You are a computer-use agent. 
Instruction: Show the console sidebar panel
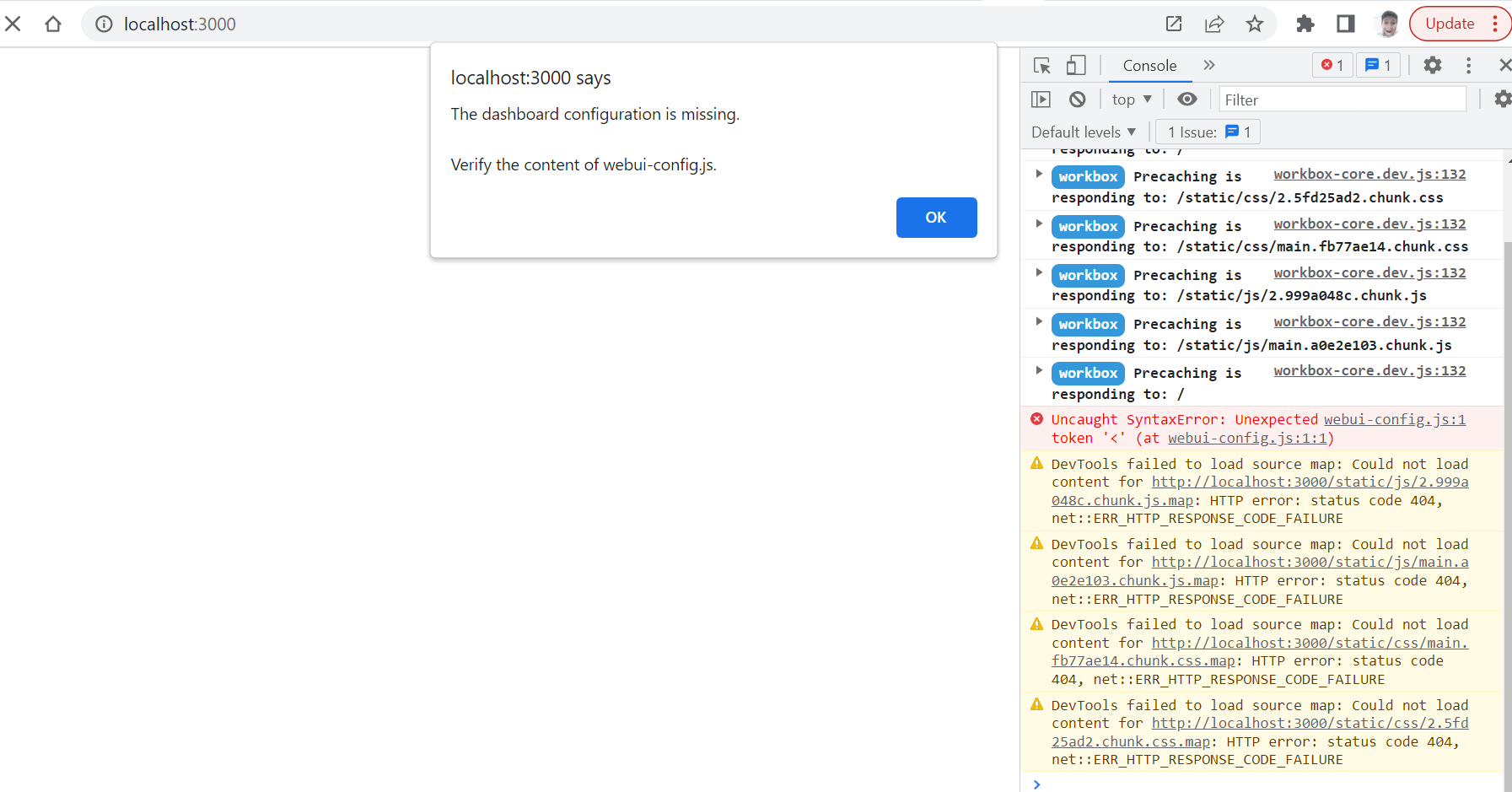pos(1041,99)
